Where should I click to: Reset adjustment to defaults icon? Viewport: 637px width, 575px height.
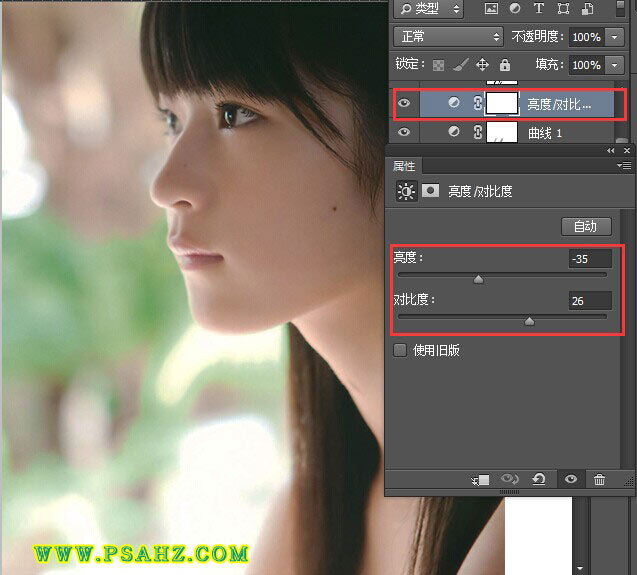click(539, 480)
